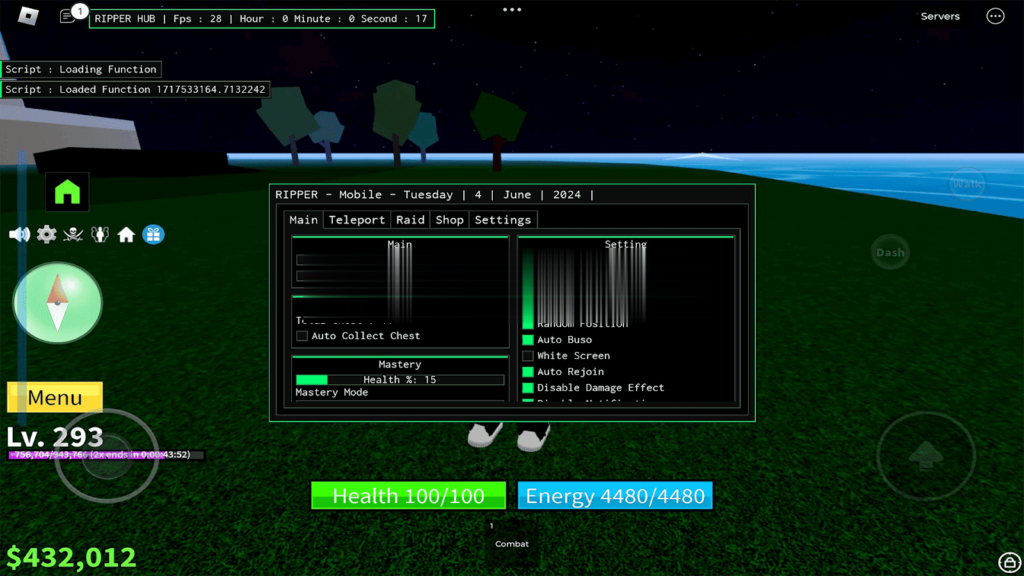Open game settings gear icon
This screenshot has width=1024, height=576.
click(46, 234)
